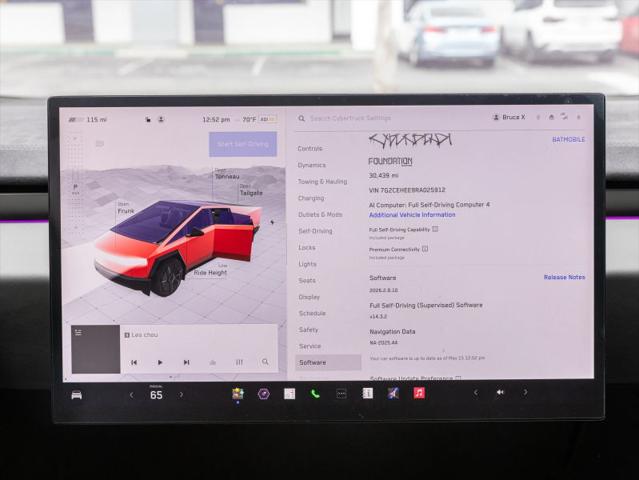Open Outlets & Mods menu

tap(320, 215)
